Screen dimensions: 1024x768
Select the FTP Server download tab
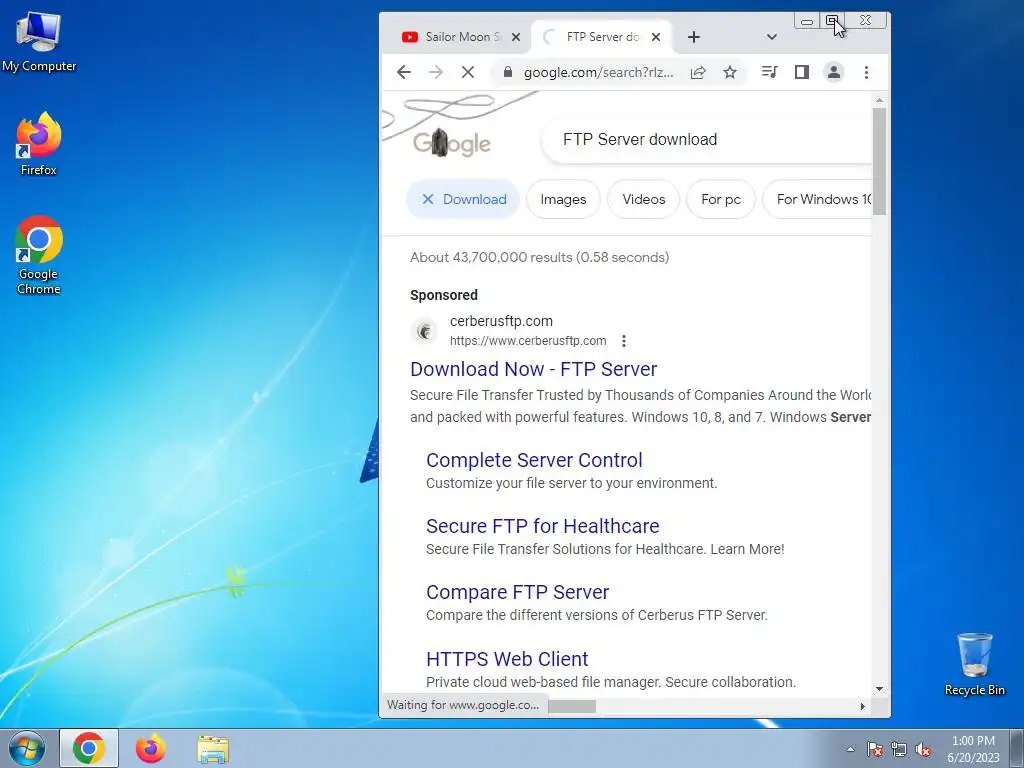pos(602,37)
